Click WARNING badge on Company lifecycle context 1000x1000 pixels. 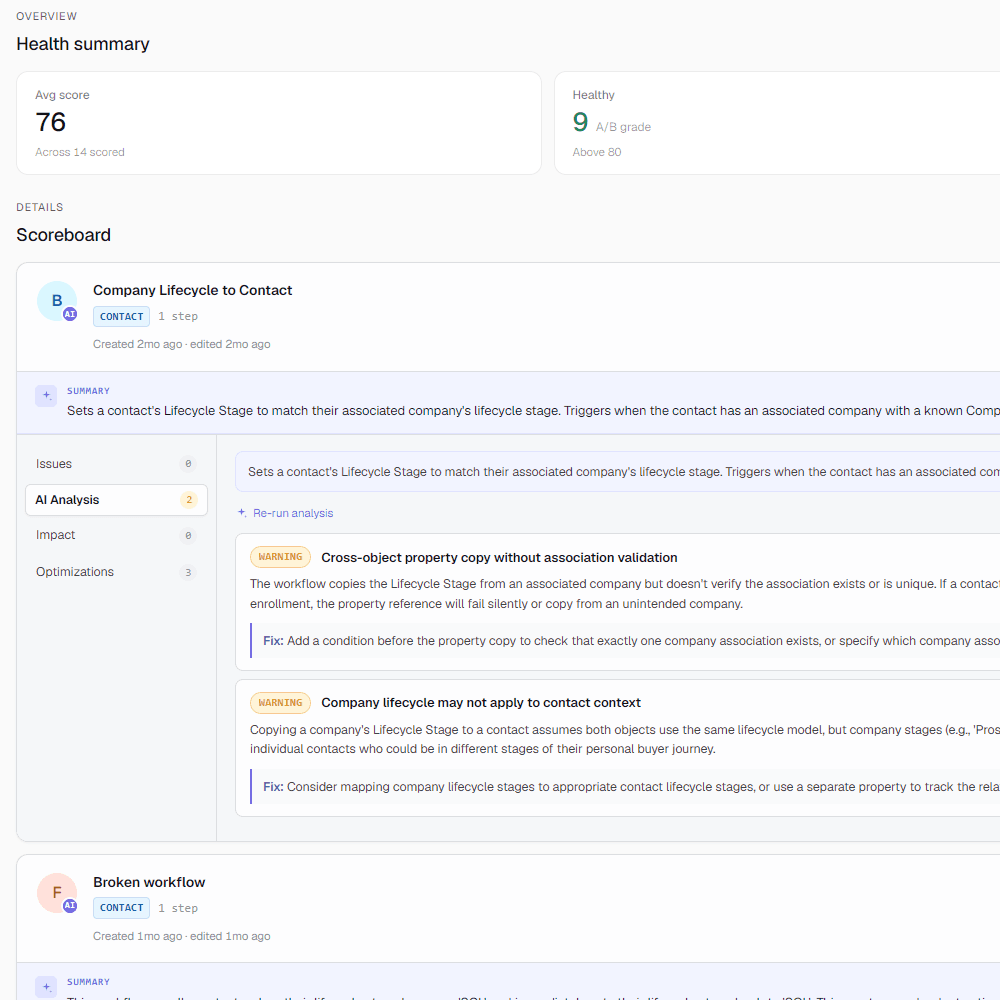click(x=281, y=703)
